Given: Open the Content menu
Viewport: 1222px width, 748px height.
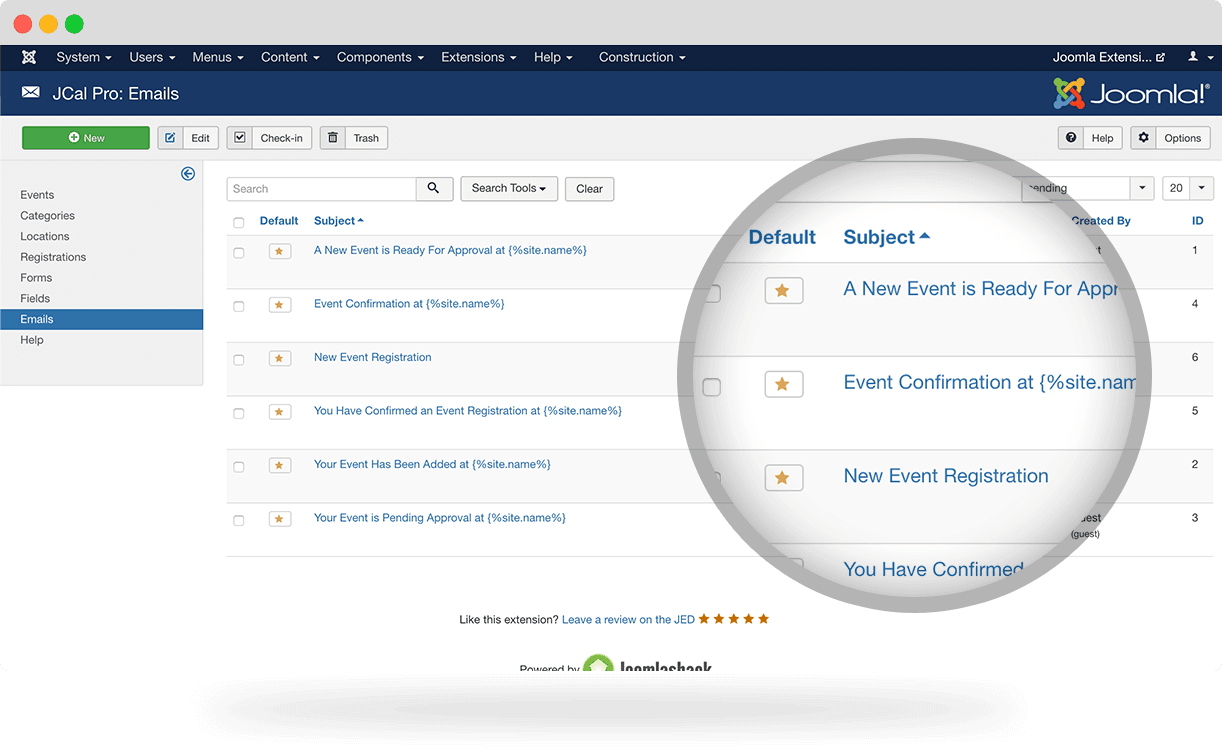Looking at the screenshot, I should pyautogui.click(x=290, y=57).
